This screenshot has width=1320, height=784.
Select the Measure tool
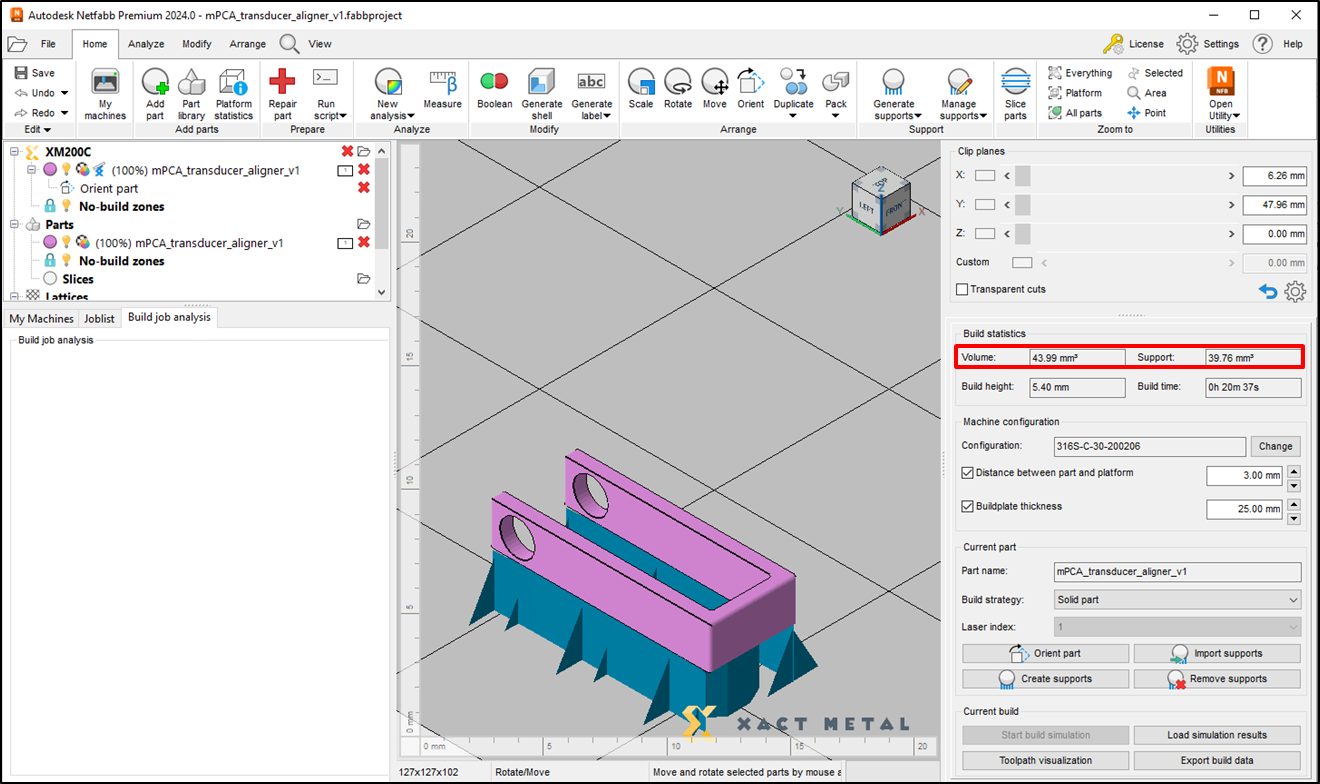coord(442,89)
